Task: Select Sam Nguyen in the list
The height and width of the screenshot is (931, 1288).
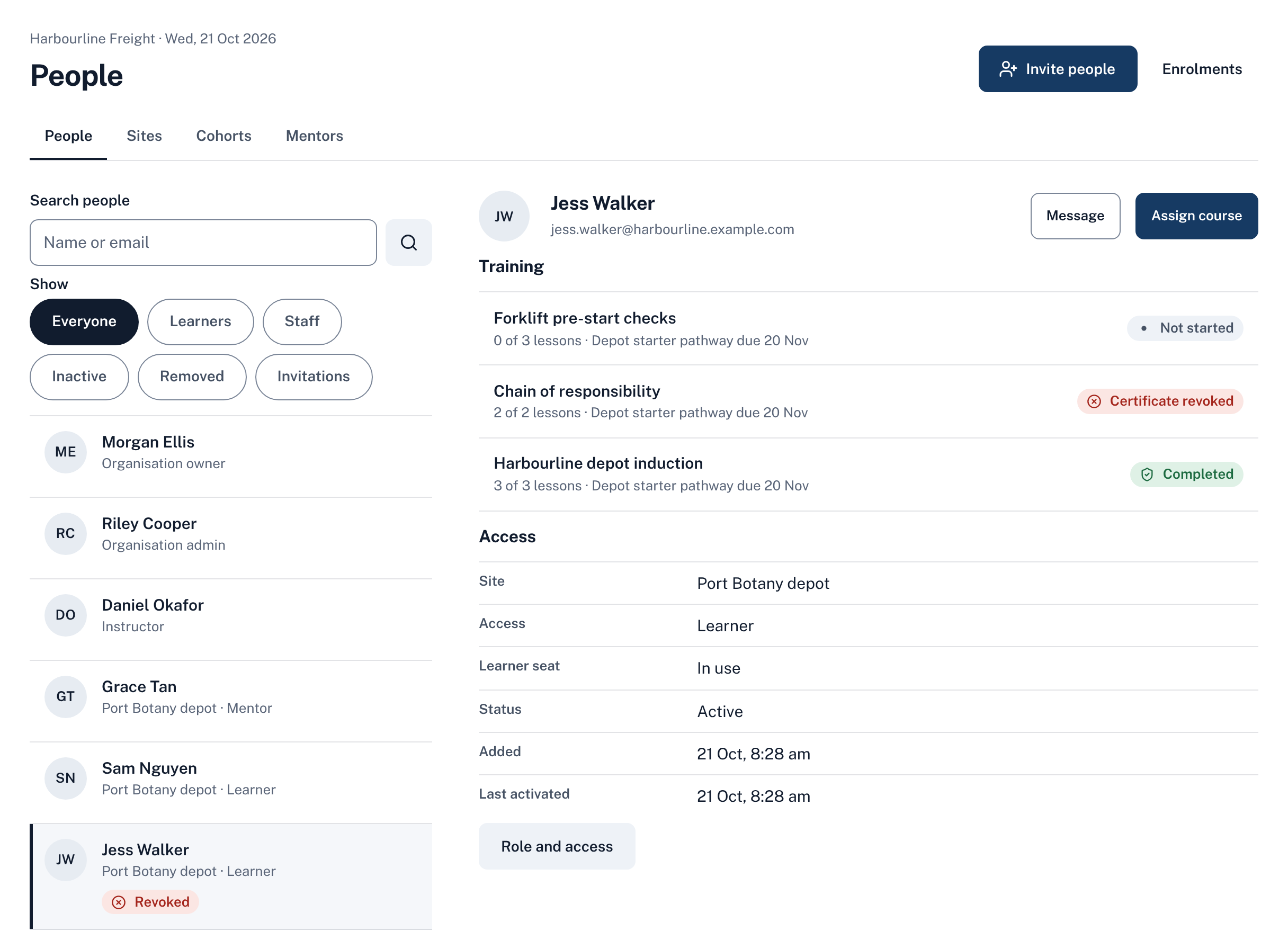Action: [230, 783]
